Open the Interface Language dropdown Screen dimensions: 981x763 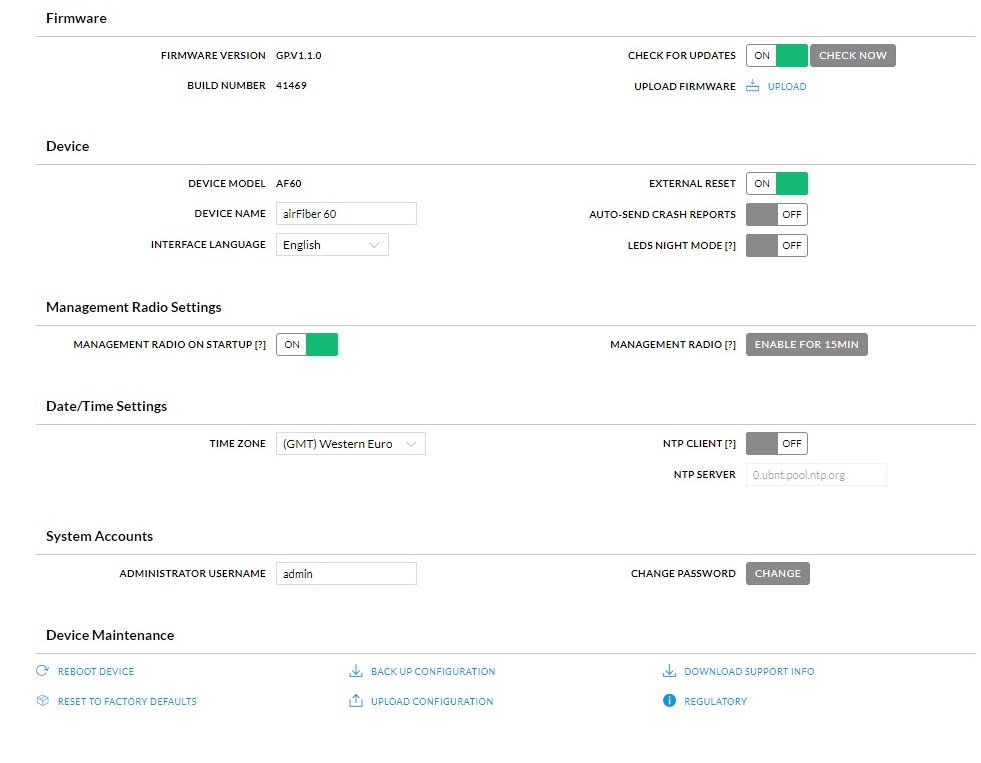point(332,244)
